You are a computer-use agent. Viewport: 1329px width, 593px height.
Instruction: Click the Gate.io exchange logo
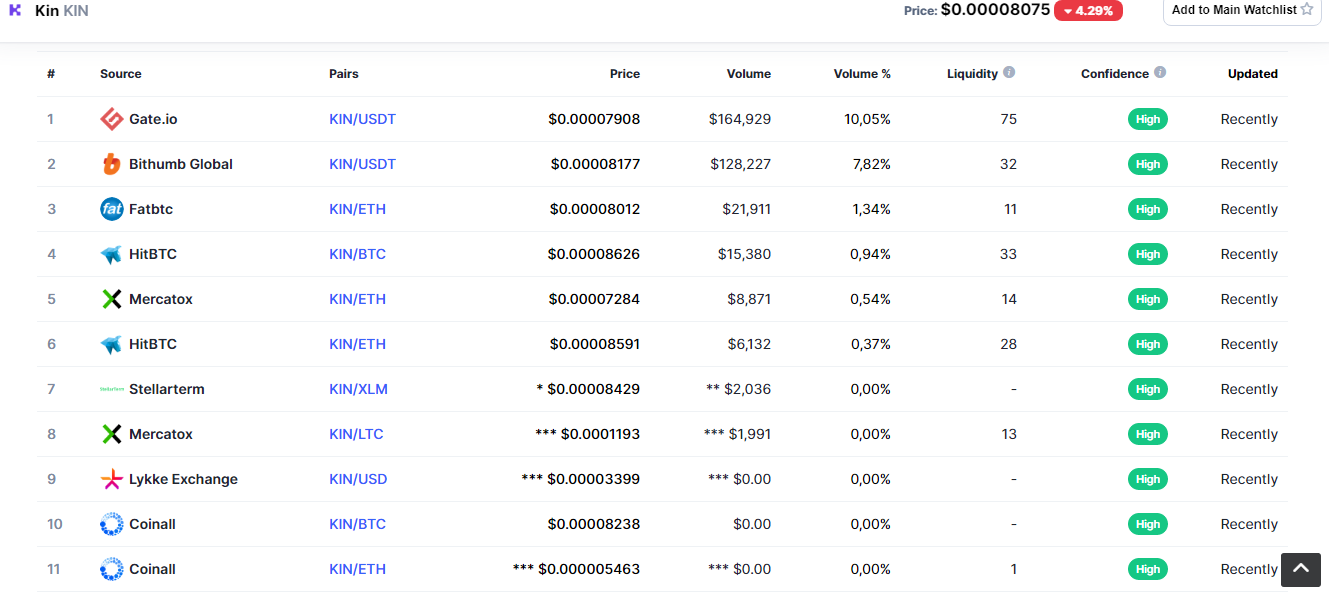pyautogui.click(x=112, y=119)
